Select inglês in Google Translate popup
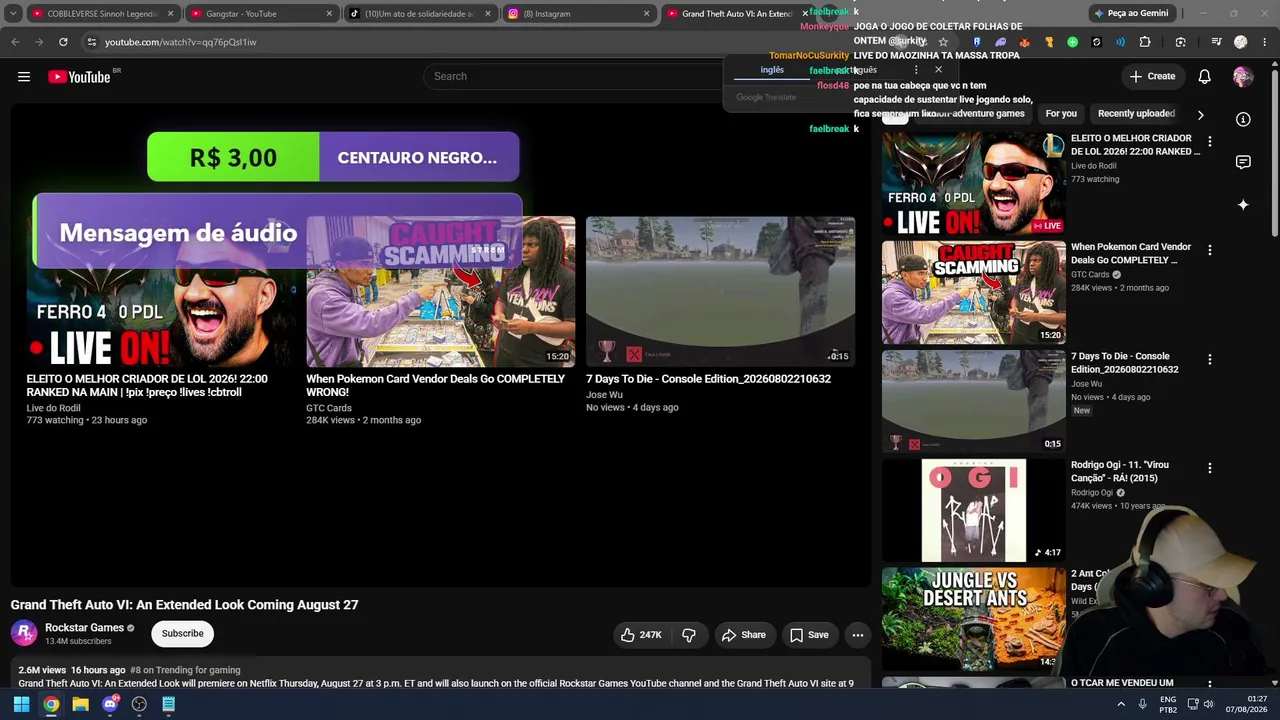1280x720 pixels. pos(772,70)
